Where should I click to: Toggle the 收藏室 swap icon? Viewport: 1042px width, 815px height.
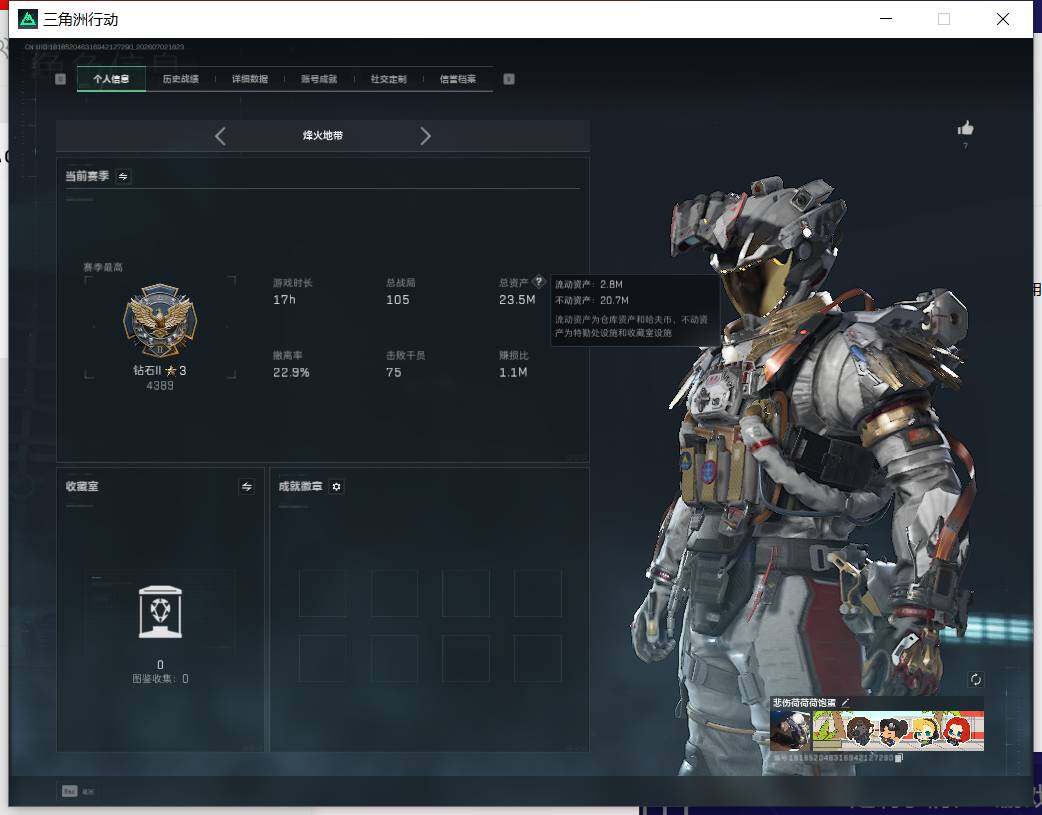pos(247,487)
